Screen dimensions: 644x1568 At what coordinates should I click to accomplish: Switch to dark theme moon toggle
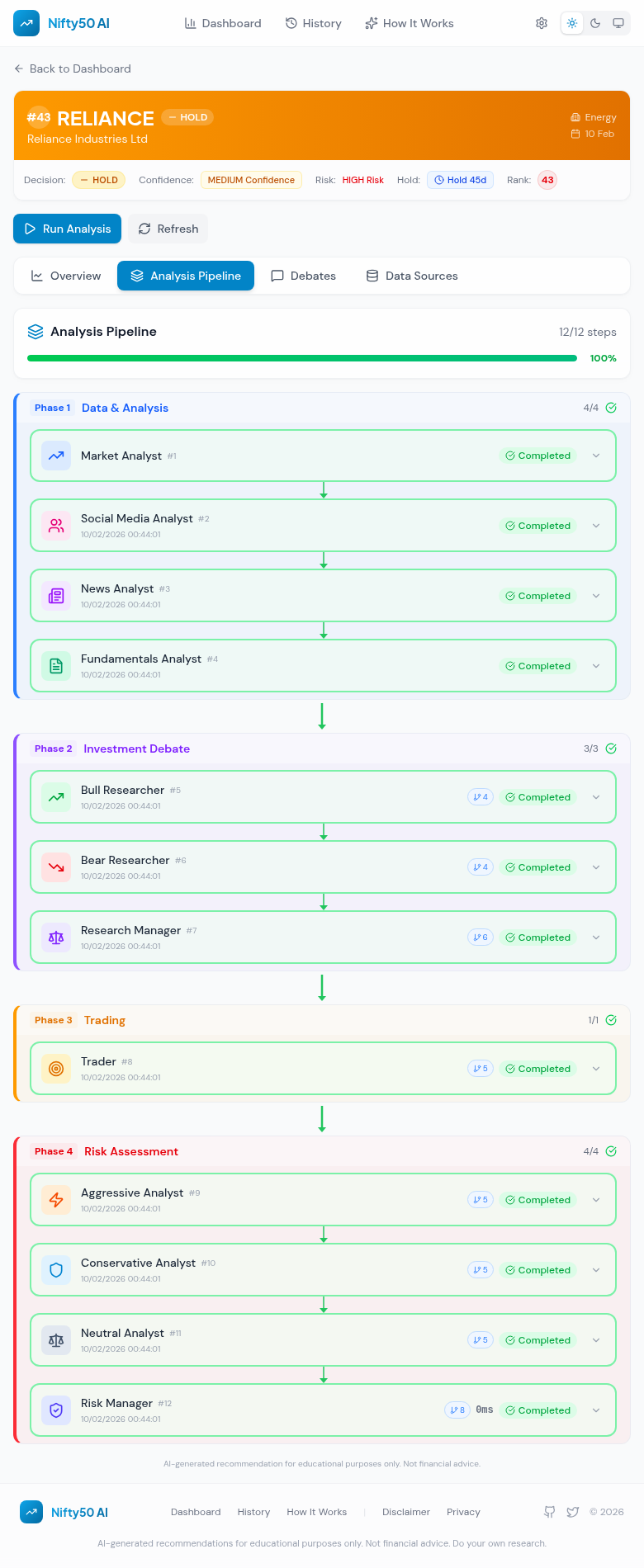595,23
